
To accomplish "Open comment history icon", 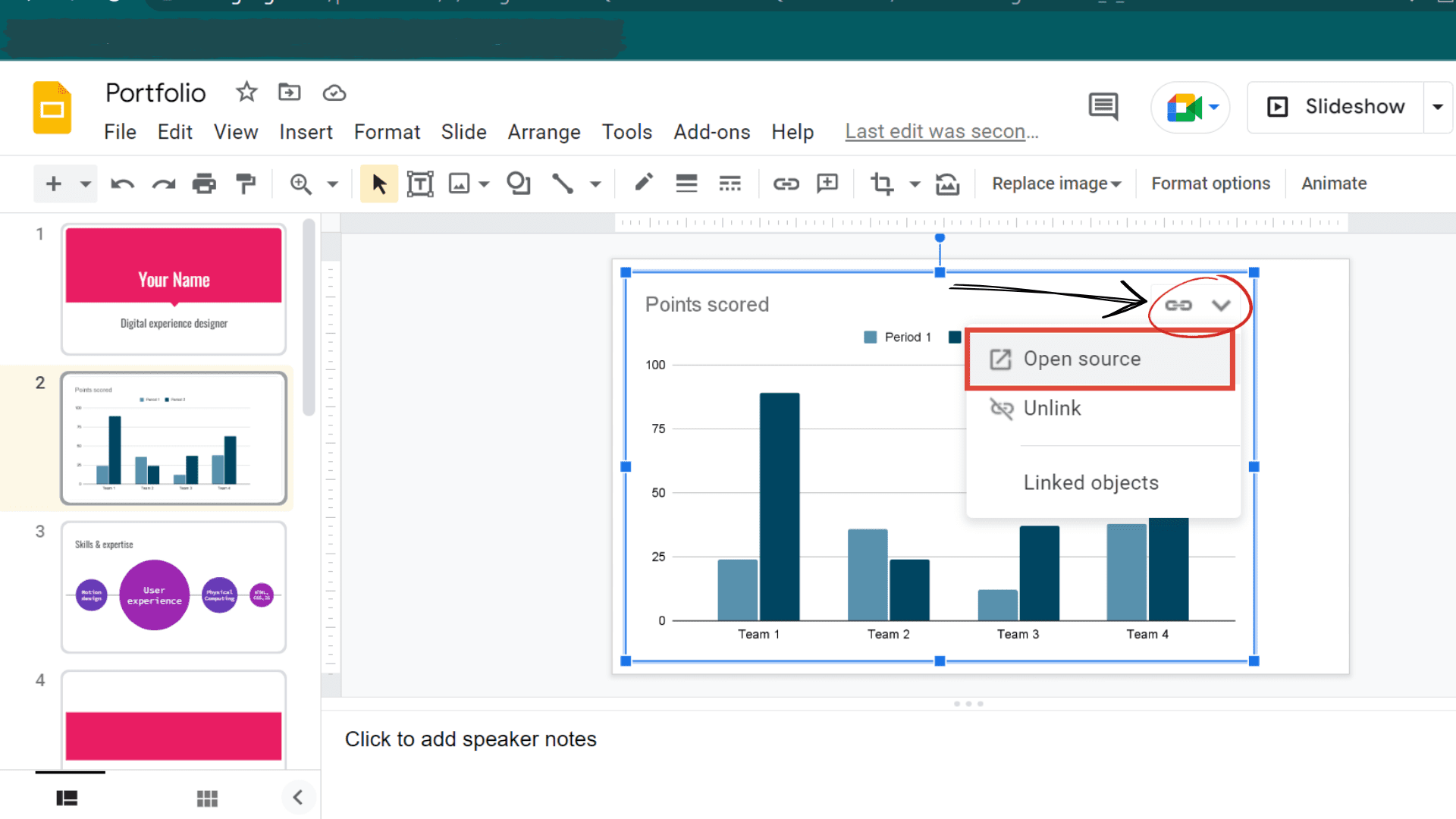I will (1103, 107).
